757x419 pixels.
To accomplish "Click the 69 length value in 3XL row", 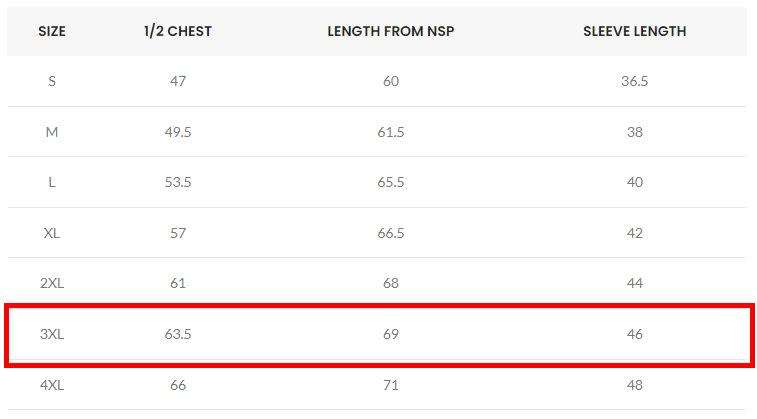I will (x=391, y=334).
